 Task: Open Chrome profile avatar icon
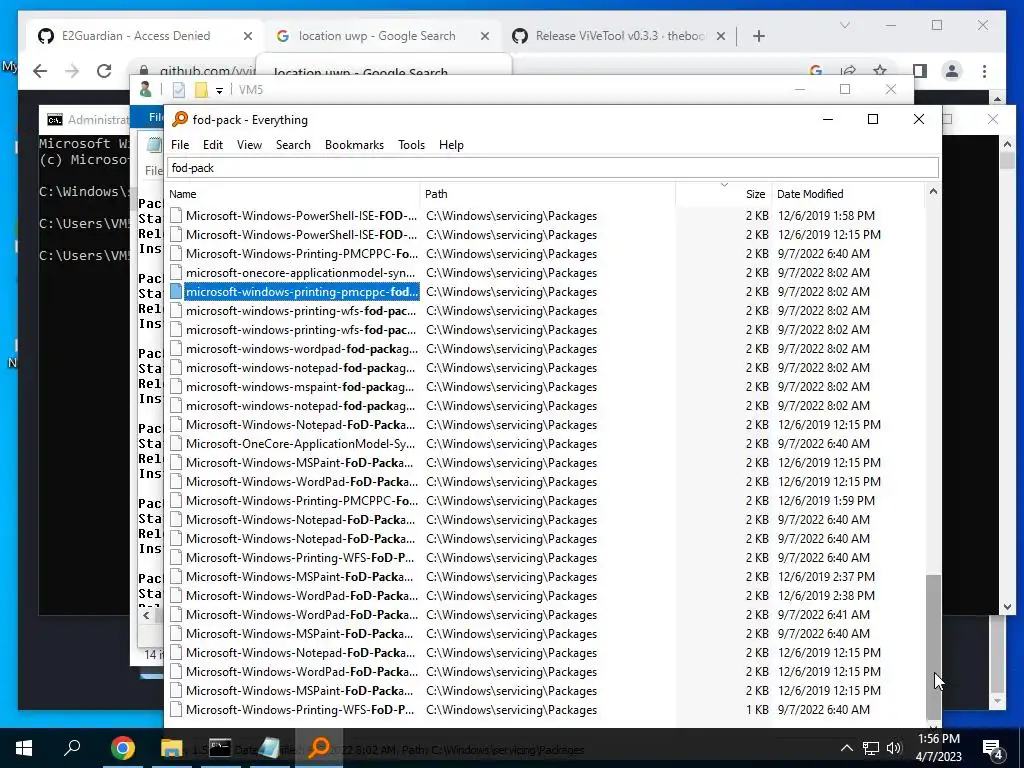click(952, 71)
